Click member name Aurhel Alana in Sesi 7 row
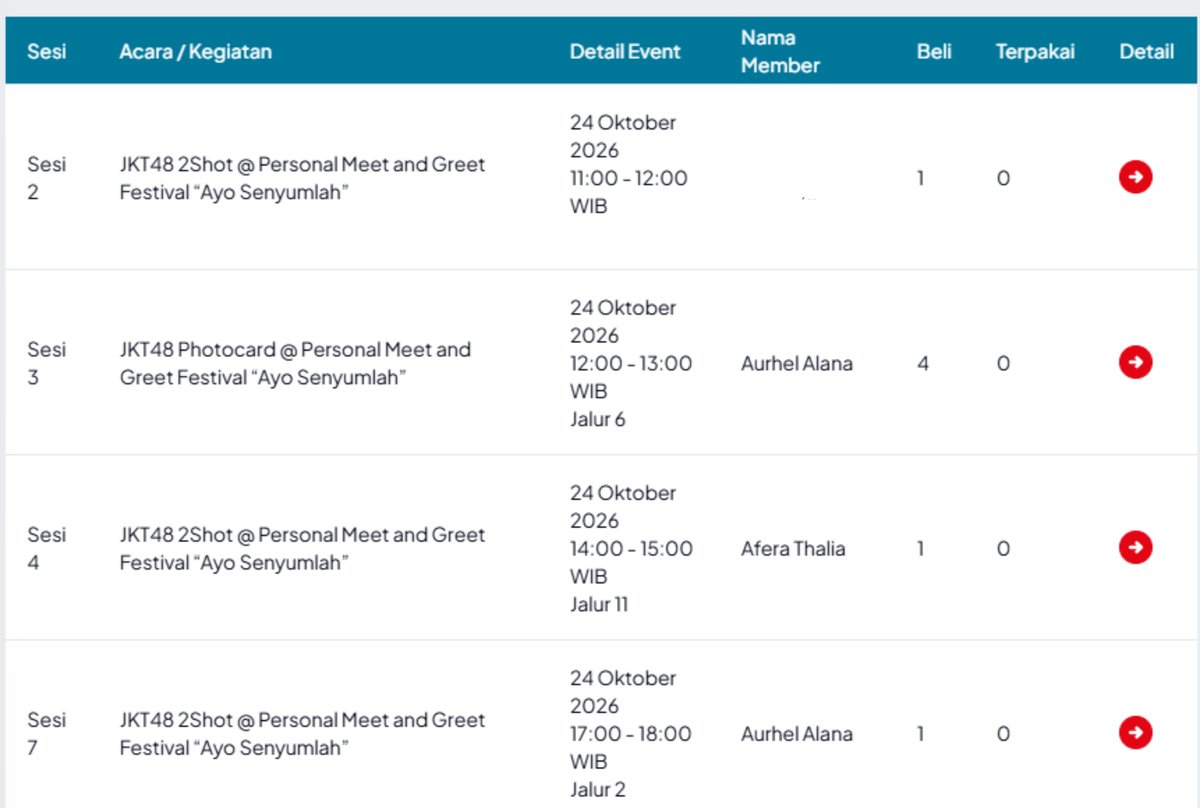The height and width of the screenshot is (808, 1200). point(797,733)
